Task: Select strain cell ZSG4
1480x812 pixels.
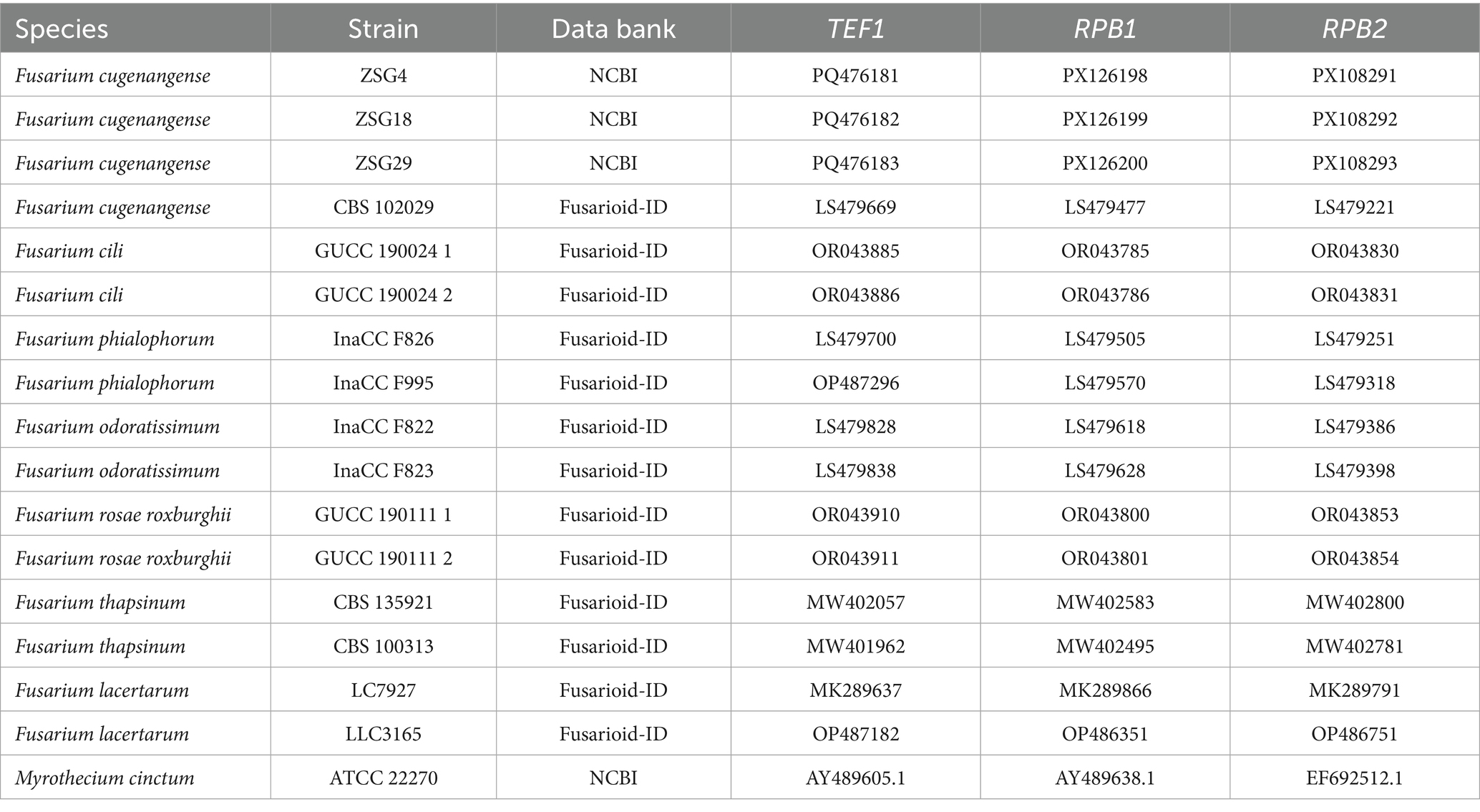Action: coord(384,75)
